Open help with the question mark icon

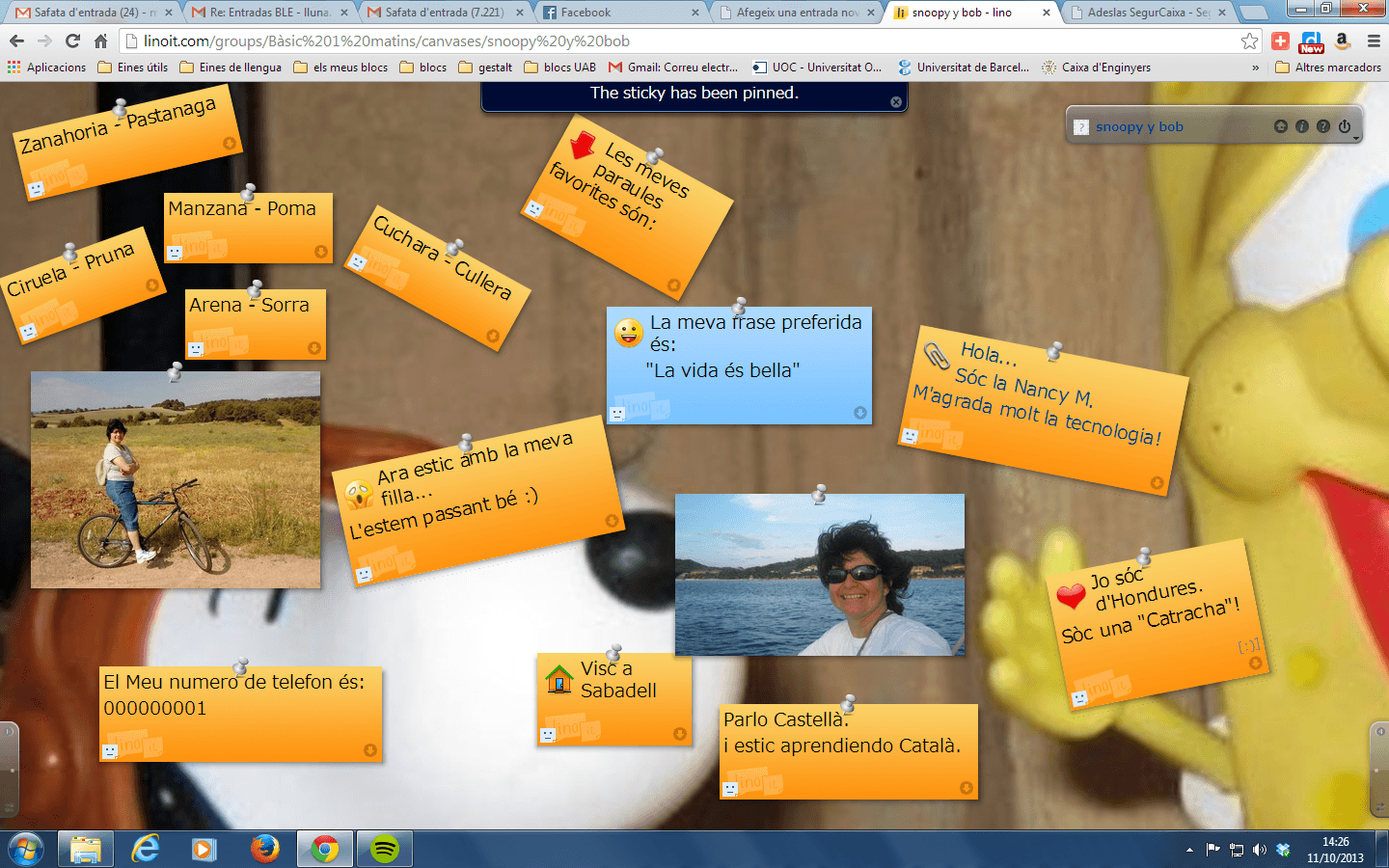tap(1322, 126)
